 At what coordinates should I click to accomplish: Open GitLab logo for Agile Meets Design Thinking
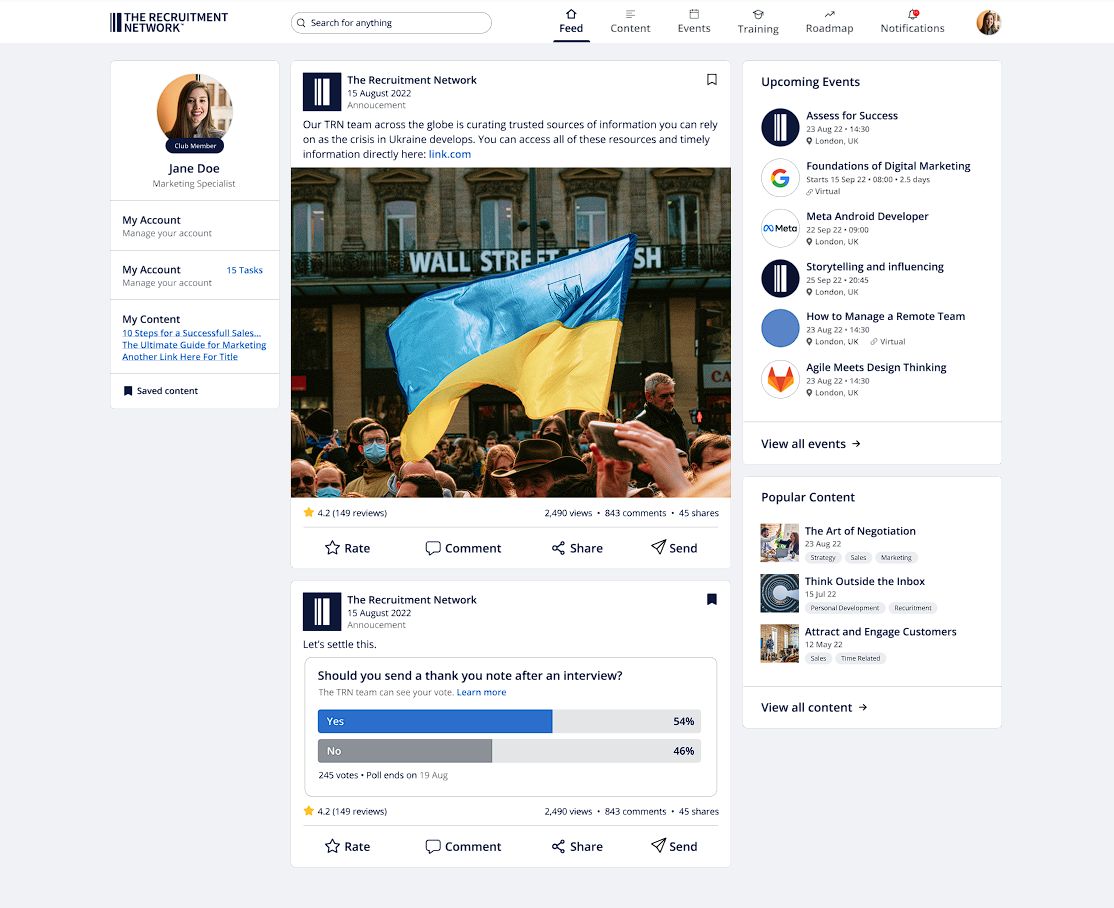pos(780,379)
